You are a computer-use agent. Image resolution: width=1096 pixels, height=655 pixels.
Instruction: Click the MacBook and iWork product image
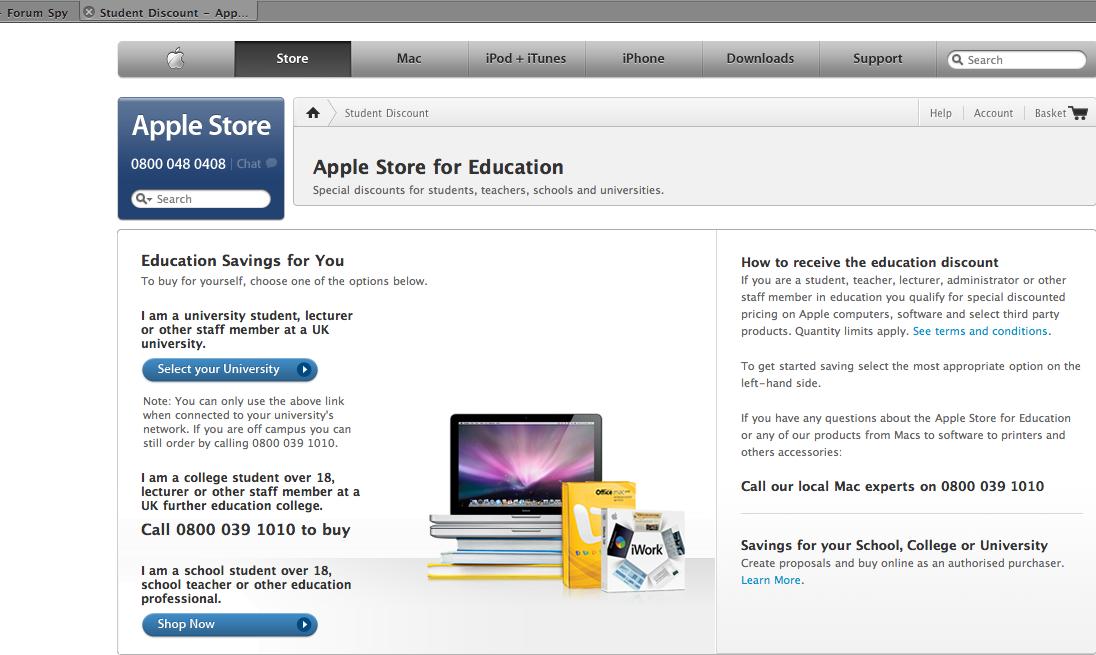556,503
